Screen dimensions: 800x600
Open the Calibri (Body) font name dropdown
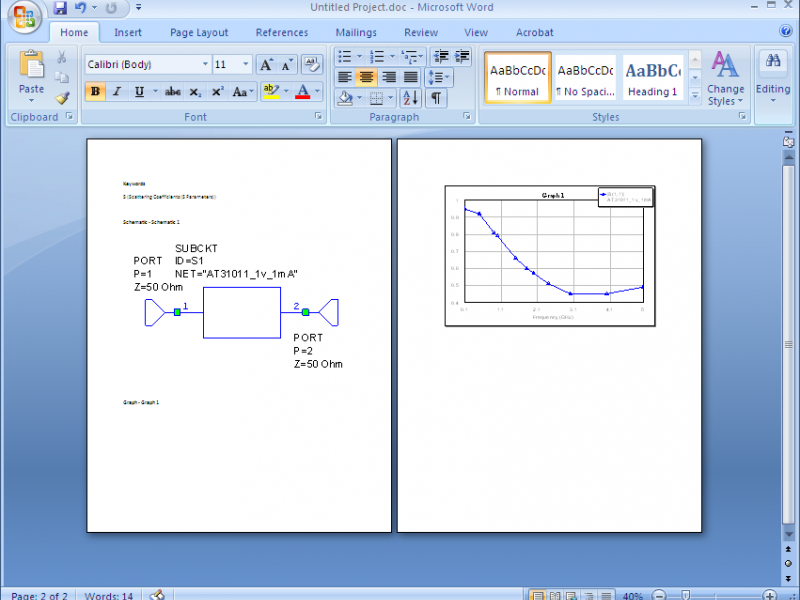[147, 65]
